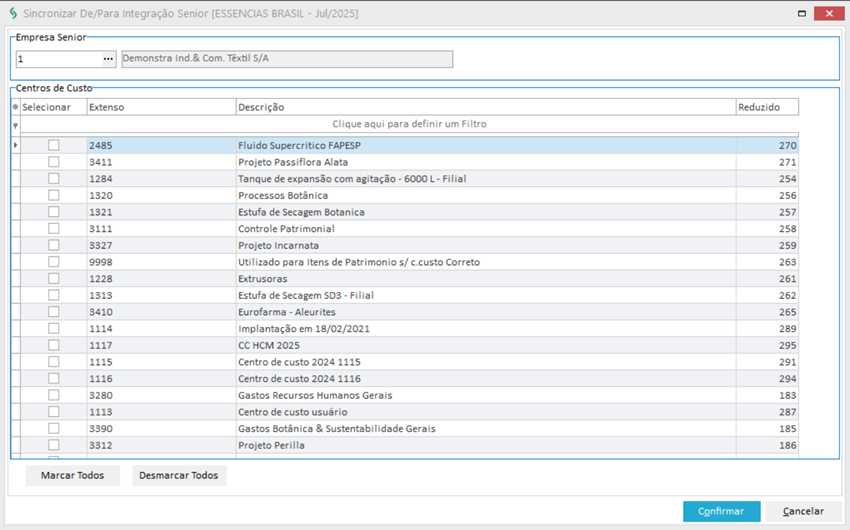Click the filter row funnel icon

point(15,125)
